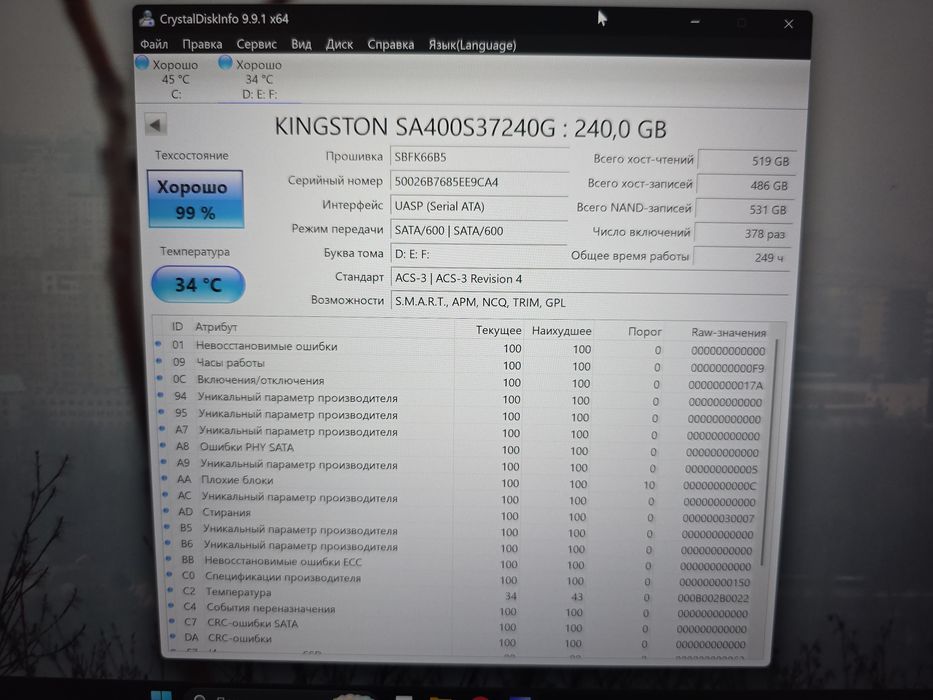Click the power on hours value 249 ч
The image size is (933, 700).
click(x=742, y=258)
